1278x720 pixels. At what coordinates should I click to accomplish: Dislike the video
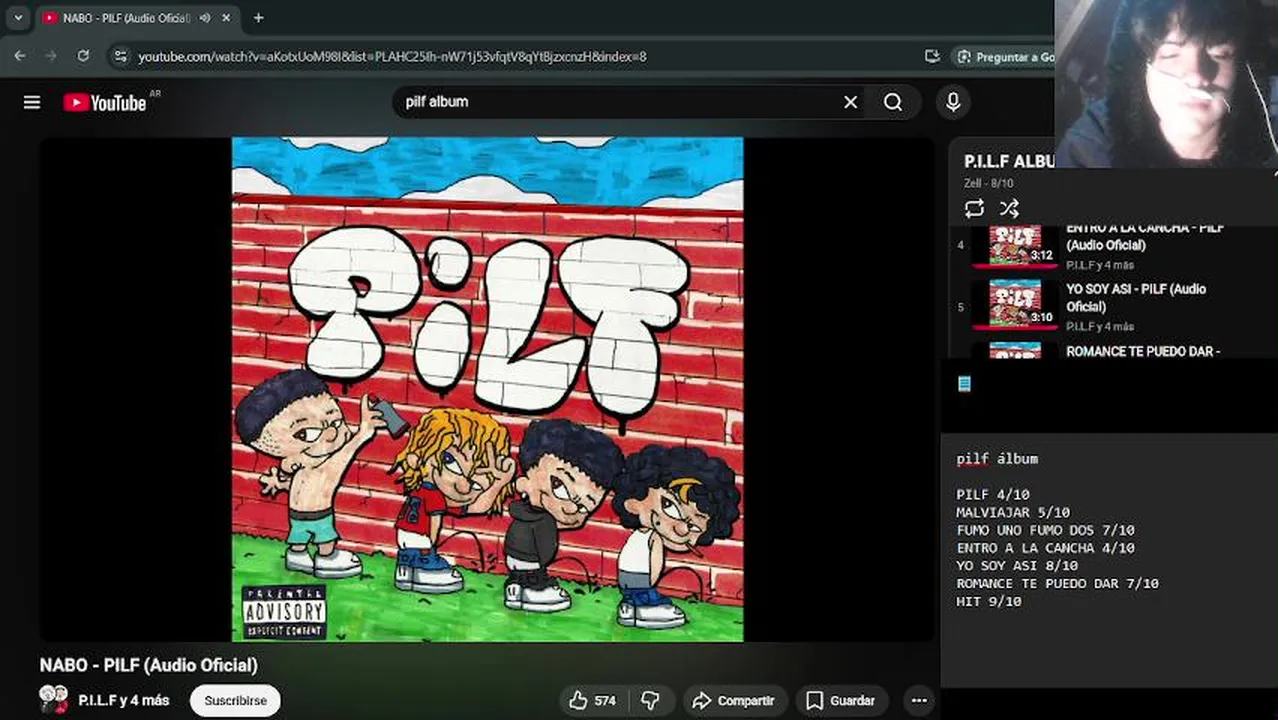(x=650, y=701)
